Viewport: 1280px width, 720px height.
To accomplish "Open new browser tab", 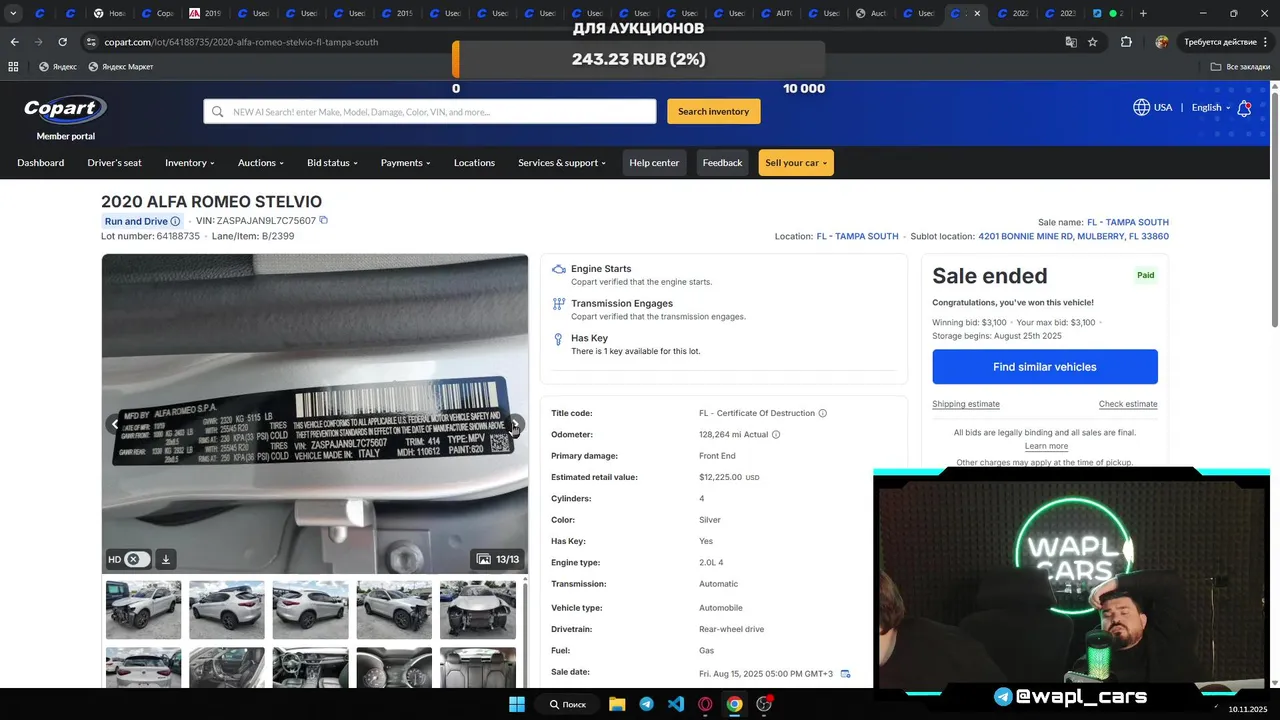I will [1143, 13].
